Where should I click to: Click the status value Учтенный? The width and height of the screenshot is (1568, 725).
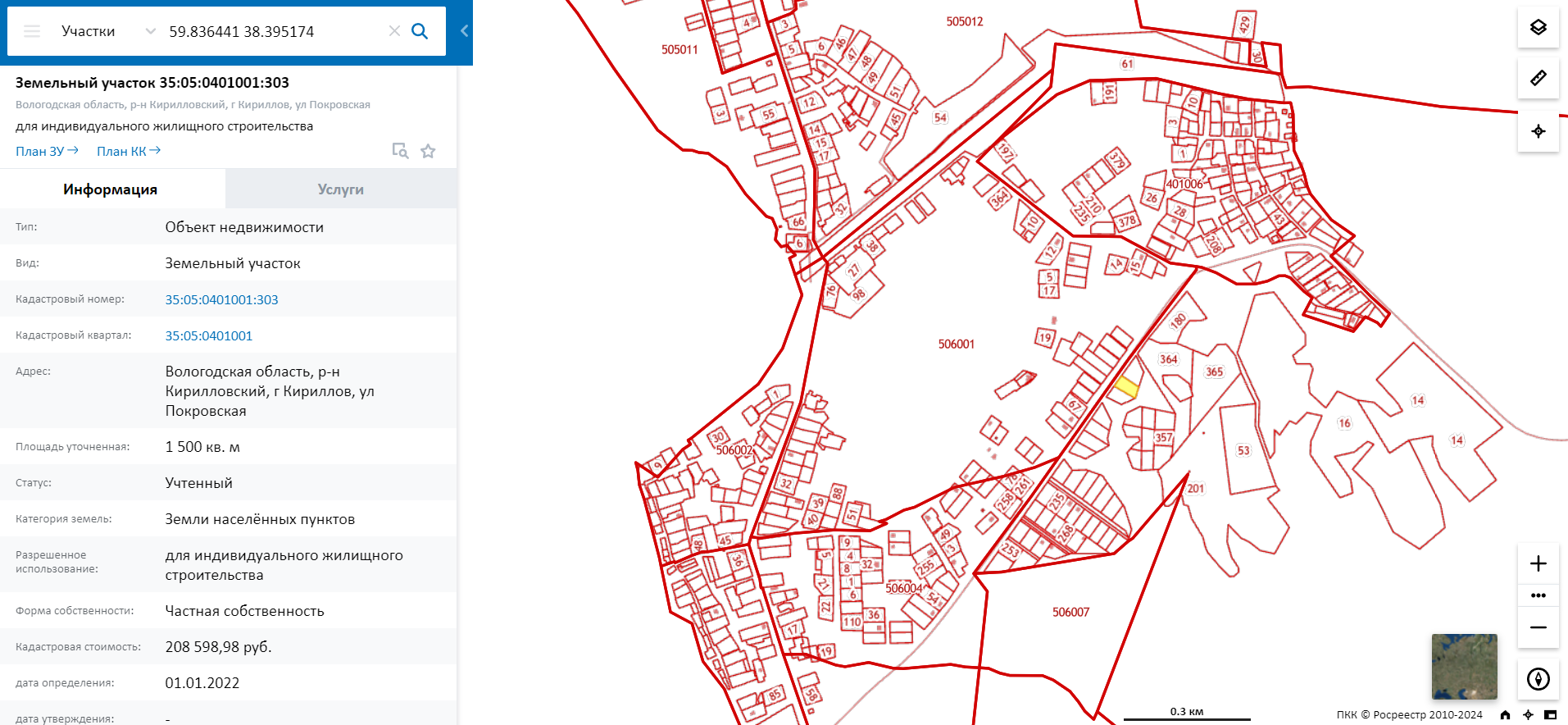click(199, 483)
